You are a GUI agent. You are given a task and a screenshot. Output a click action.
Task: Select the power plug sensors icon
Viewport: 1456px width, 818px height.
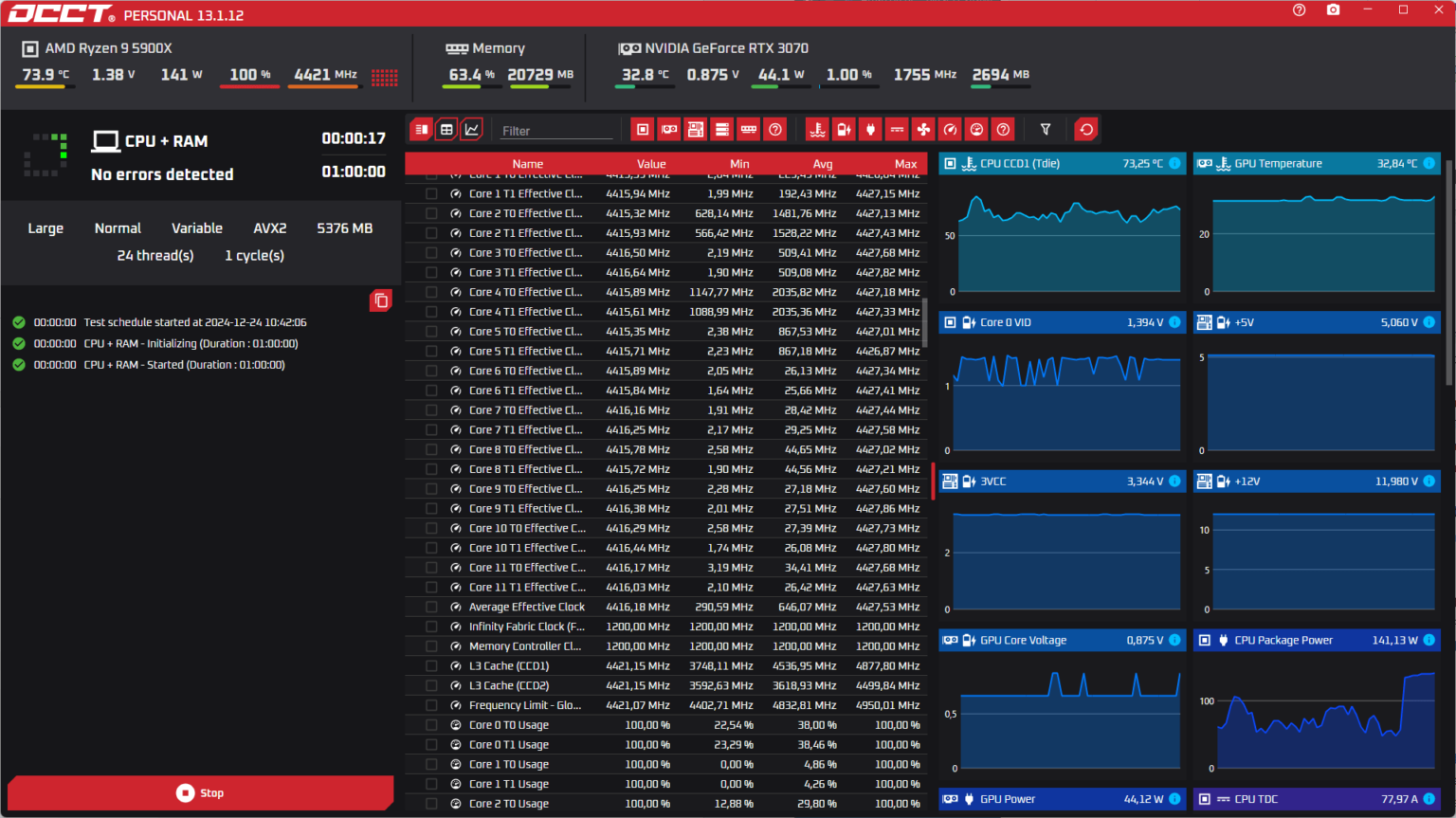(x=869, y=129)
